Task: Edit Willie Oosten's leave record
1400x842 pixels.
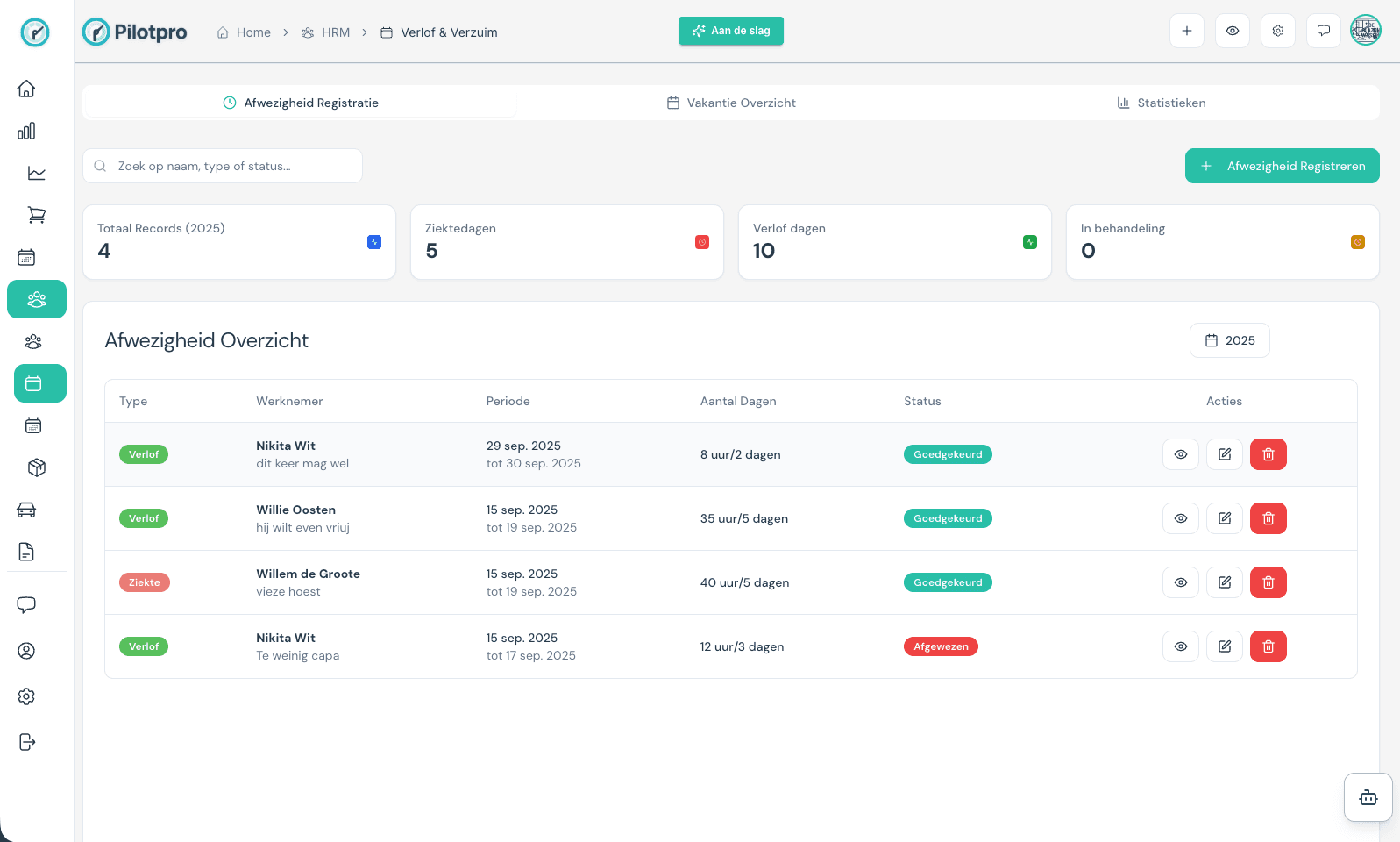Action: [x=1224, y=518]
